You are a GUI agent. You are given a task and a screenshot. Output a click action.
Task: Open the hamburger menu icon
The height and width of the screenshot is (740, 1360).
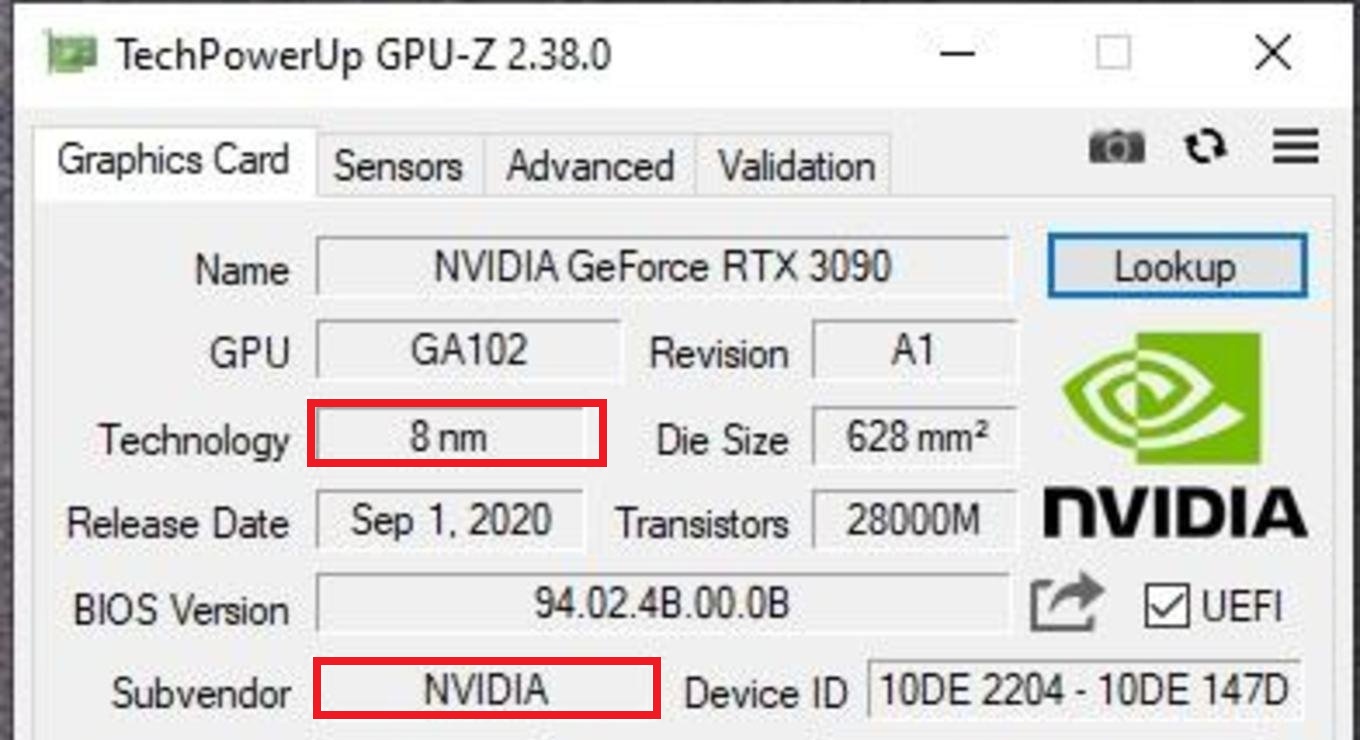click(x=1295, y=147)
